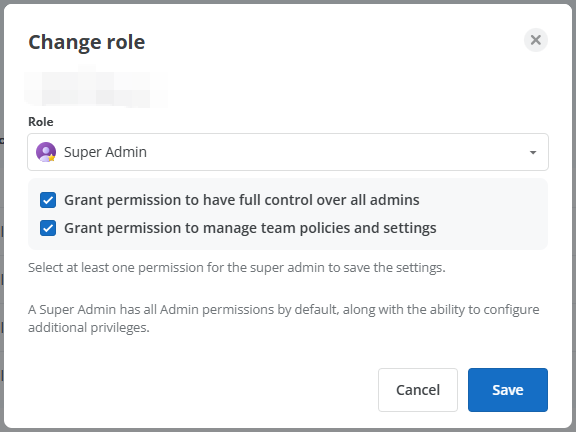This screenshot has height=432, width=576.
Task: Save the role changes
Action: [508, 390]
